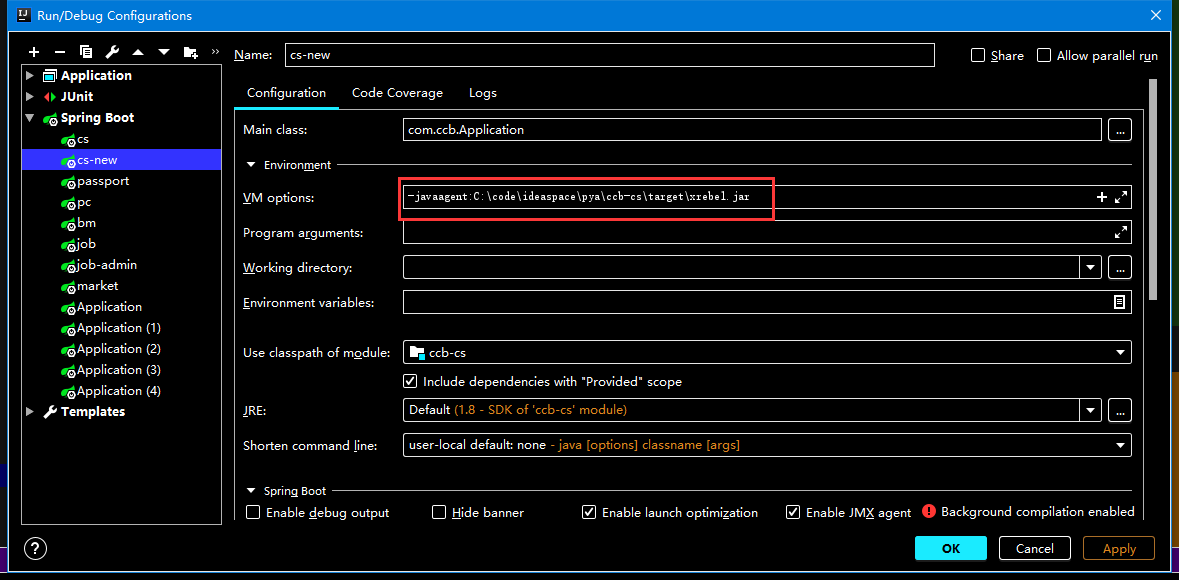Click the plus icon in VM options field

(1102, 197)
